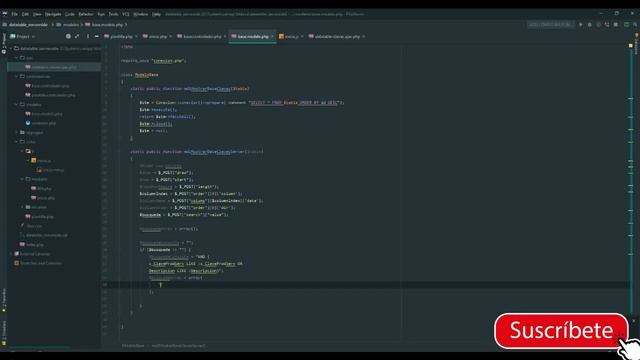Open the Project view dropdown
Viewport: 640px width, 360px height.
point(23,36)
